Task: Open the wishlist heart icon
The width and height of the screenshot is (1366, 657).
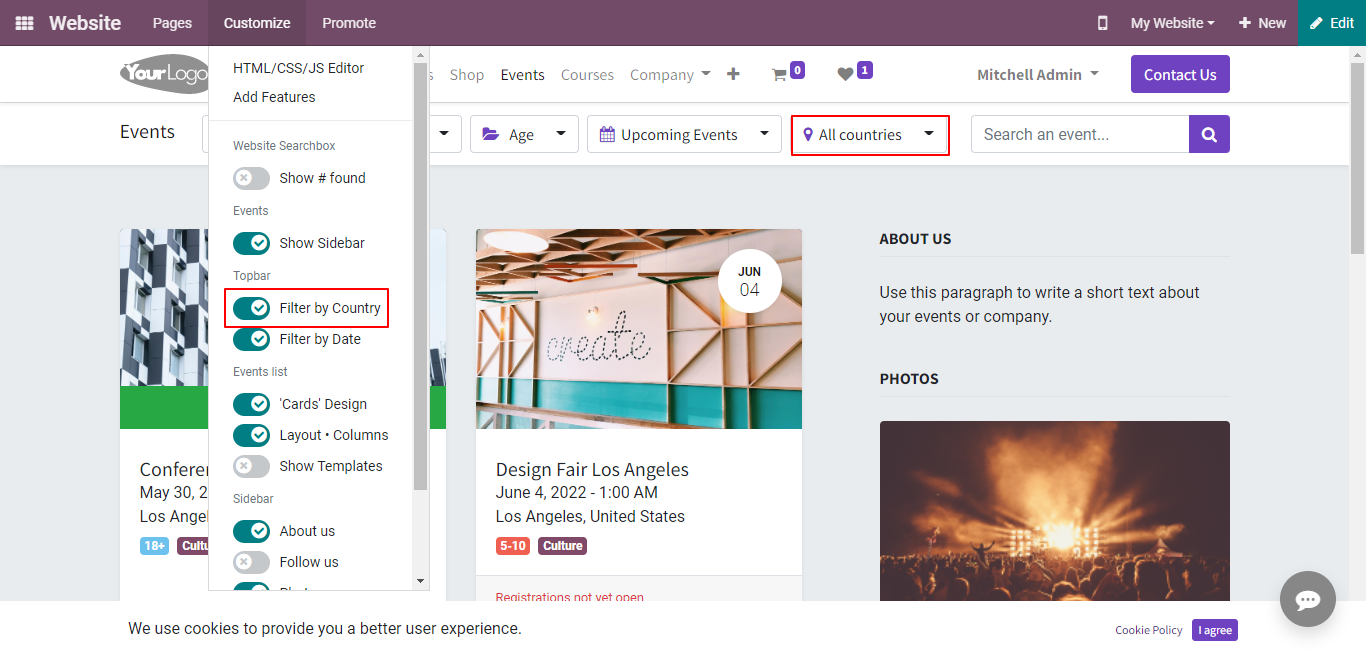Action: 845,75
